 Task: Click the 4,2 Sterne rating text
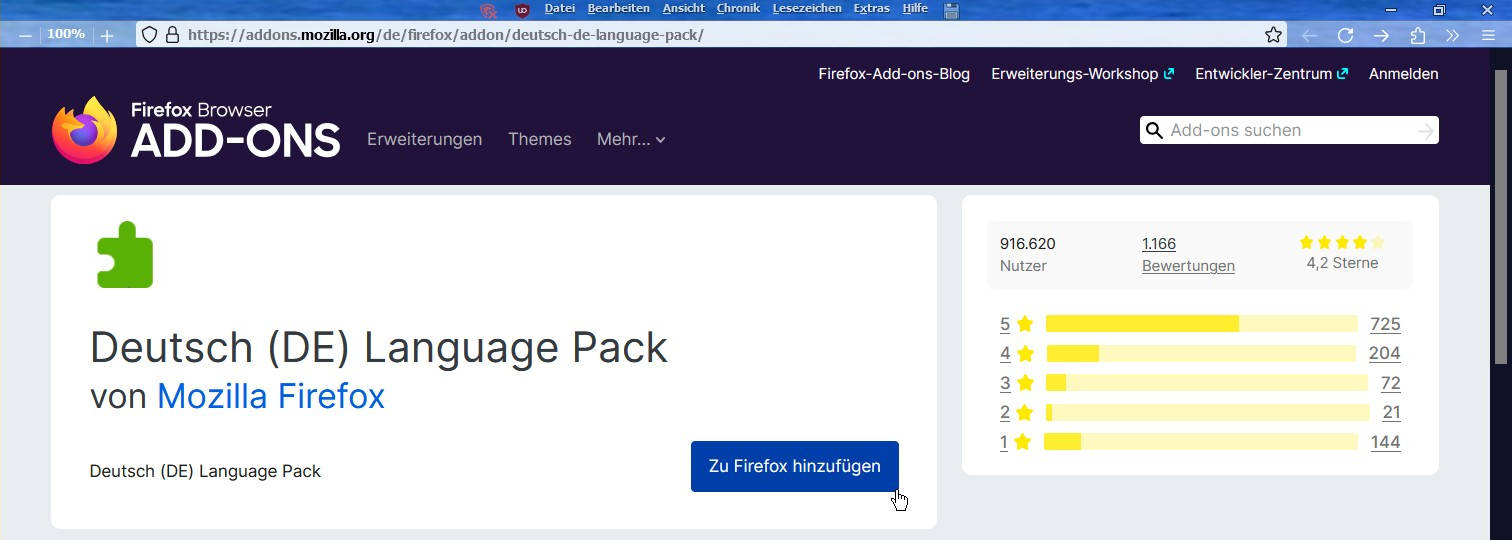click(1342, 263)
